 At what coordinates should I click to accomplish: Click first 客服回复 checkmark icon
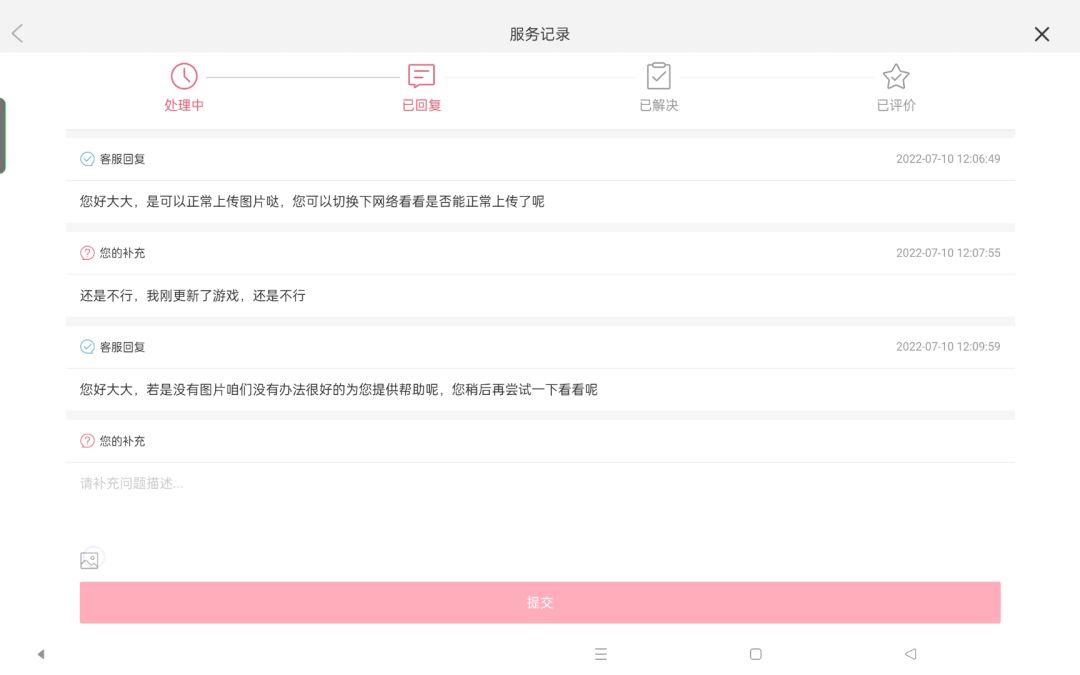tap(87, 159)
